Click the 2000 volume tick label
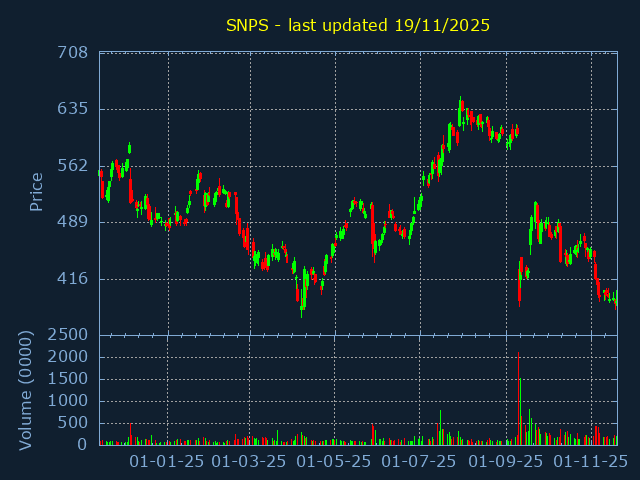The height and width of the screenshot is (480, 640). [66, 357]
